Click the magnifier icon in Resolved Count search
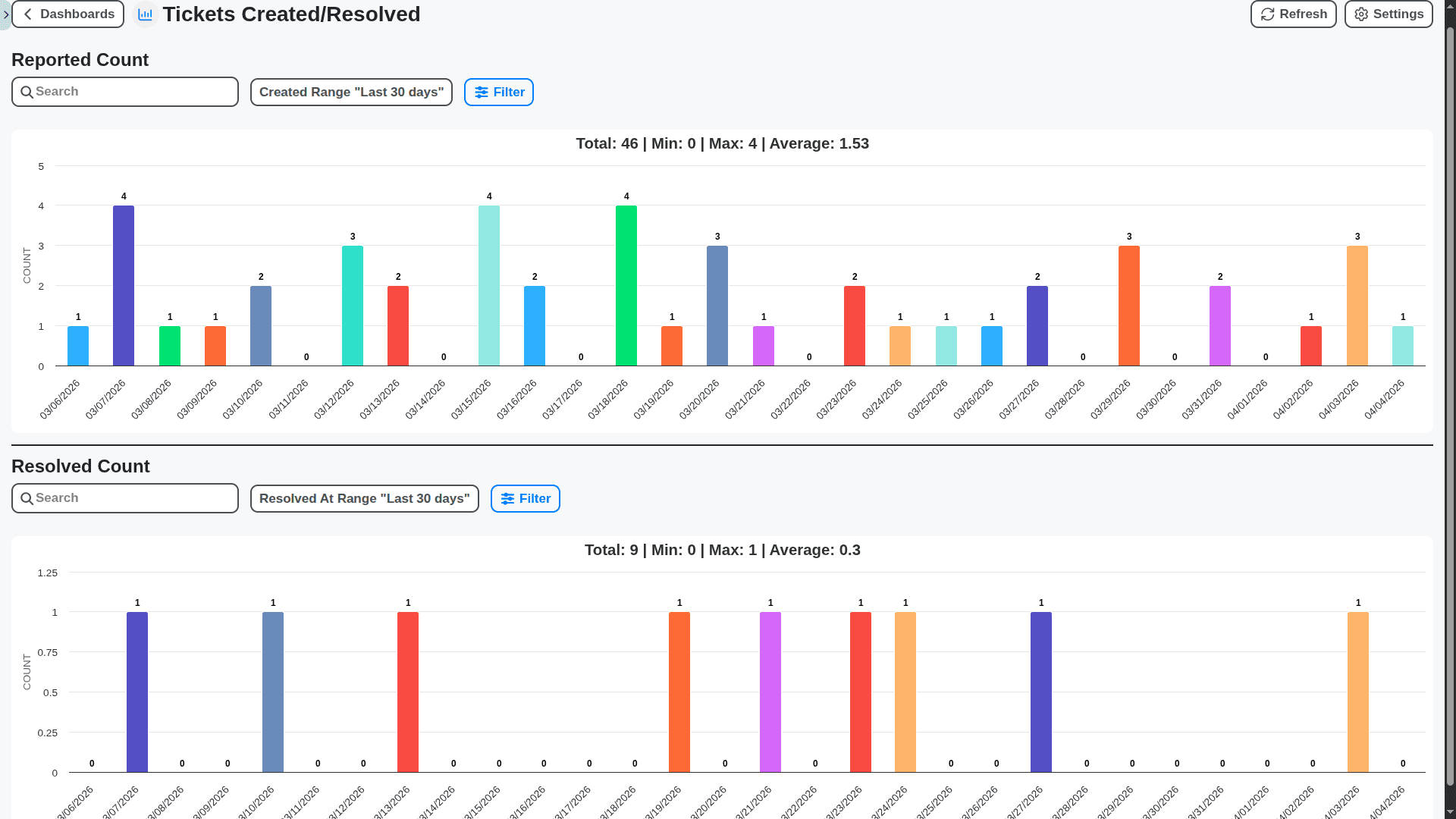This screenshot has height=819, width=1456. [x=27, y=498]
